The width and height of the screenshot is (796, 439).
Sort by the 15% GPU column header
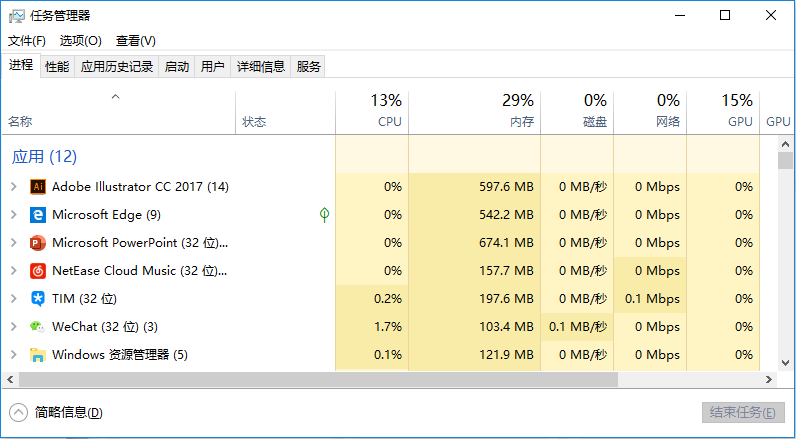[723, 113]
